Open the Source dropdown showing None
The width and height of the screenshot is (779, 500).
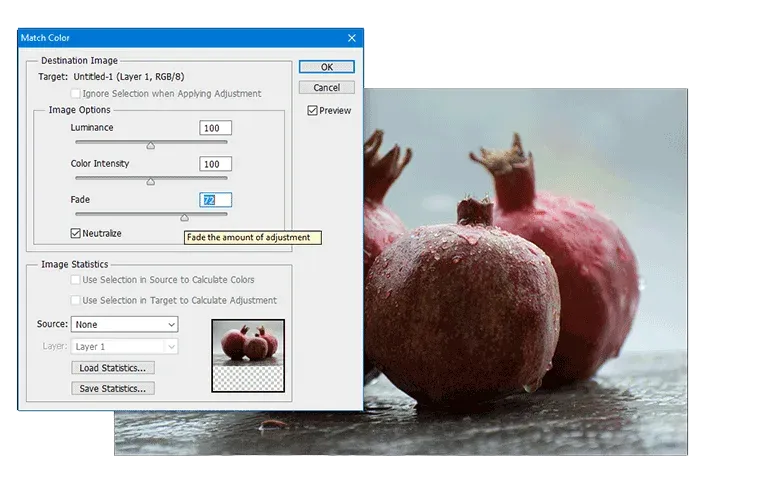coord(125,325)
